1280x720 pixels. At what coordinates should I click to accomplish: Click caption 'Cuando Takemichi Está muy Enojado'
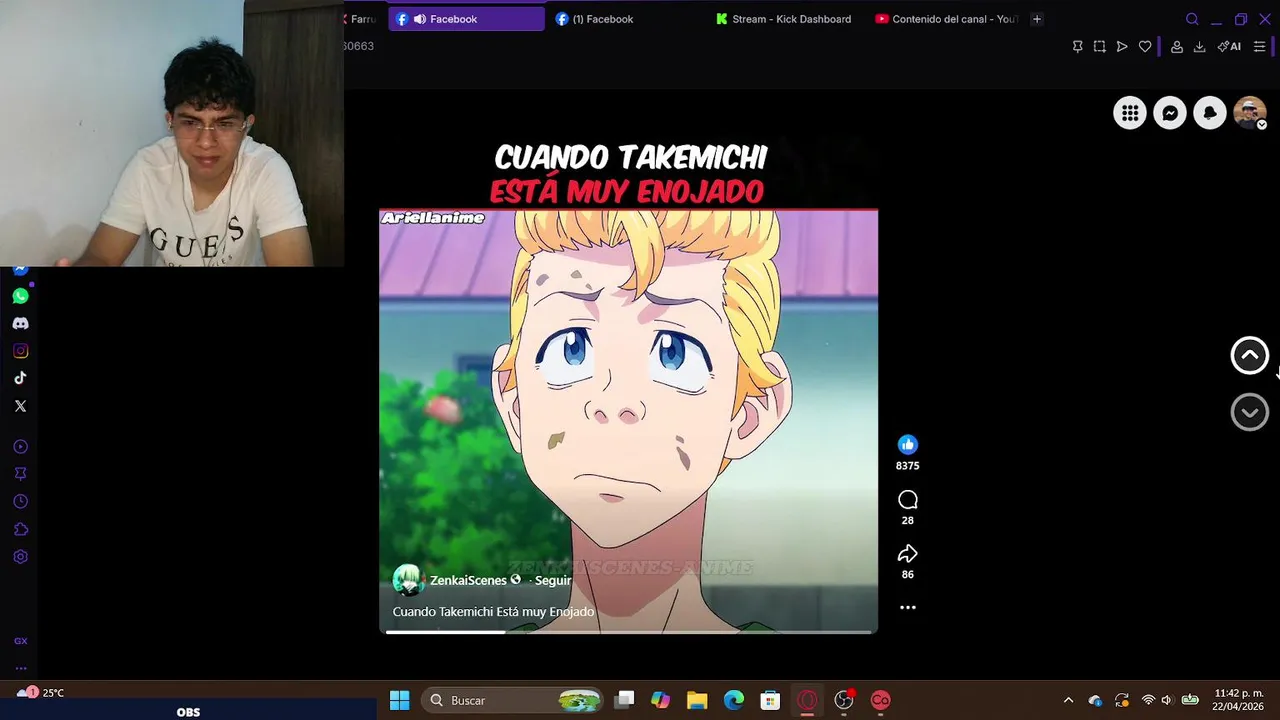tap(493, 611)
